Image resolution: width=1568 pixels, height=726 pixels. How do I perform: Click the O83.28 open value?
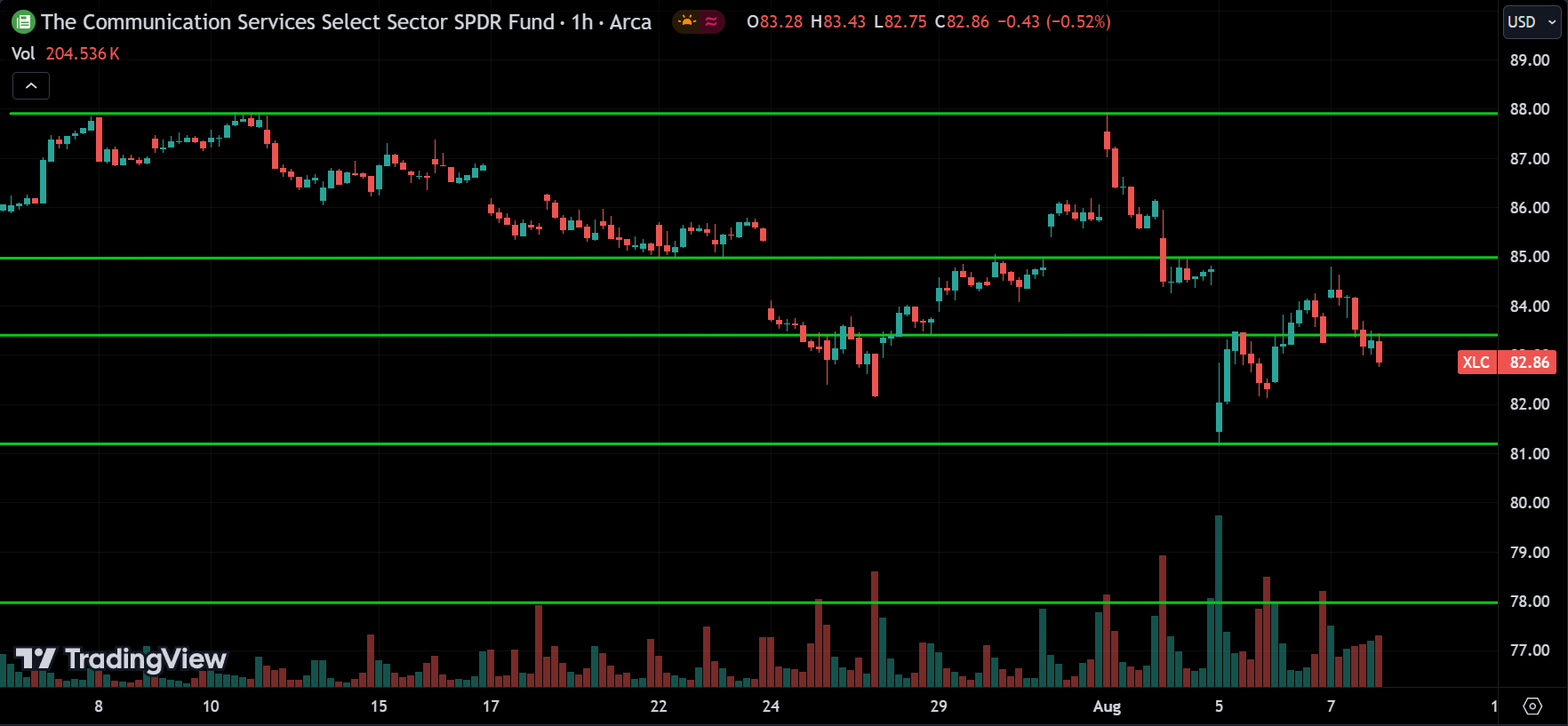tap(775, 22)
